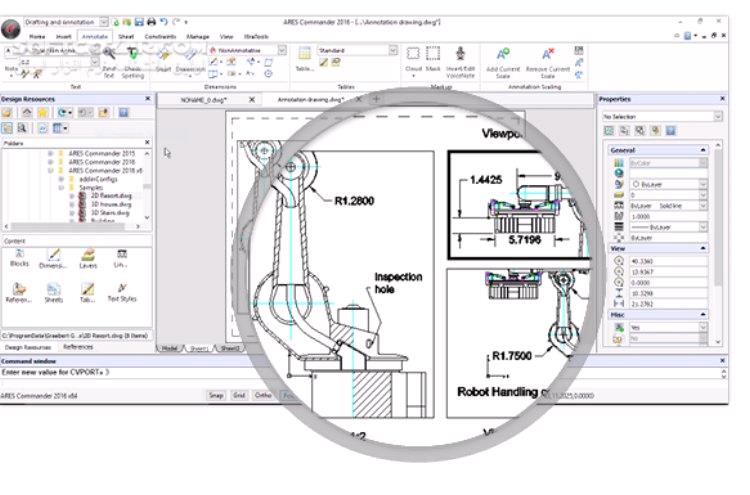Close the Properties panel

[722, 99]
